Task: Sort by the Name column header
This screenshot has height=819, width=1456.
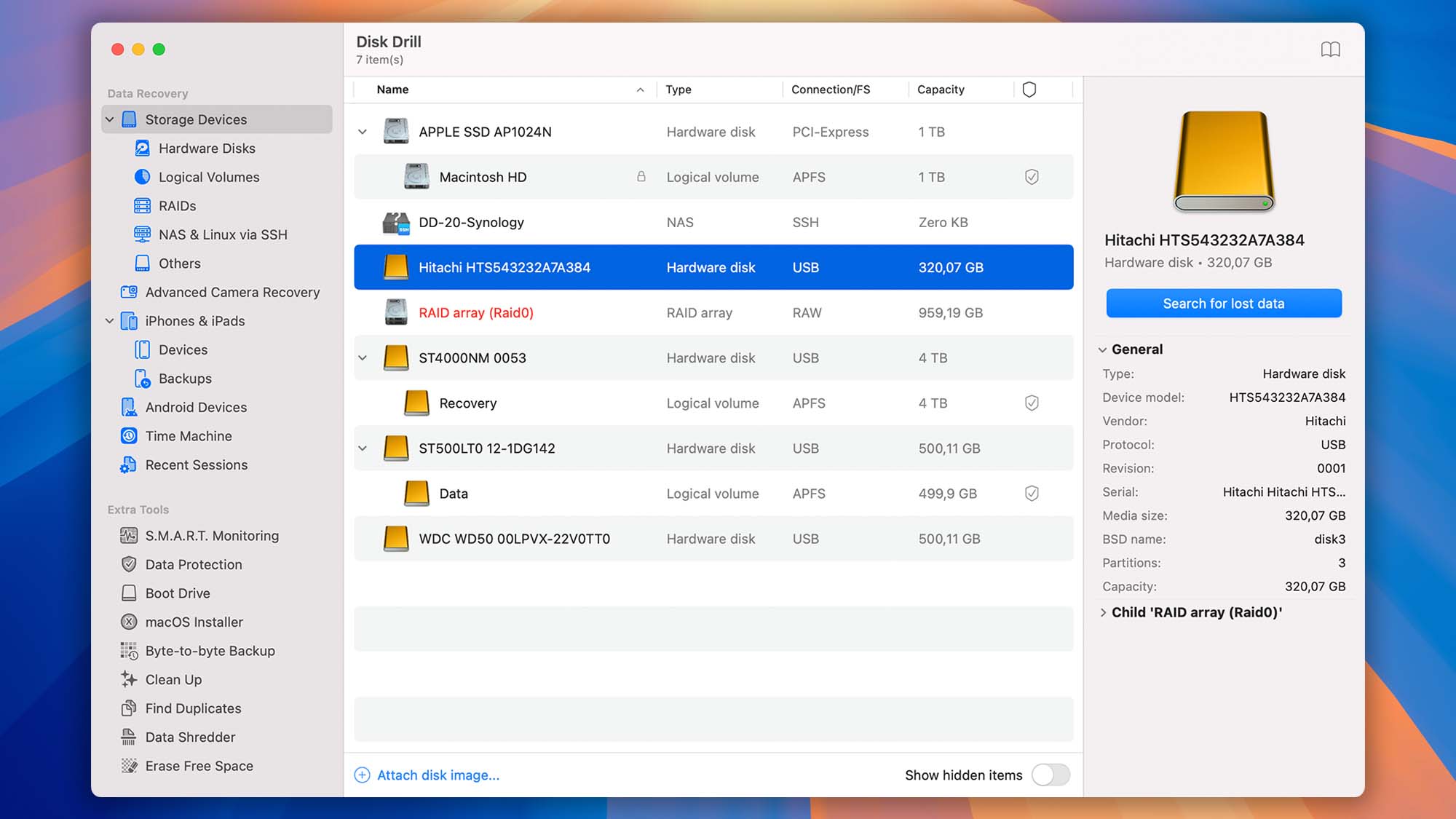Action: [504, 90]
